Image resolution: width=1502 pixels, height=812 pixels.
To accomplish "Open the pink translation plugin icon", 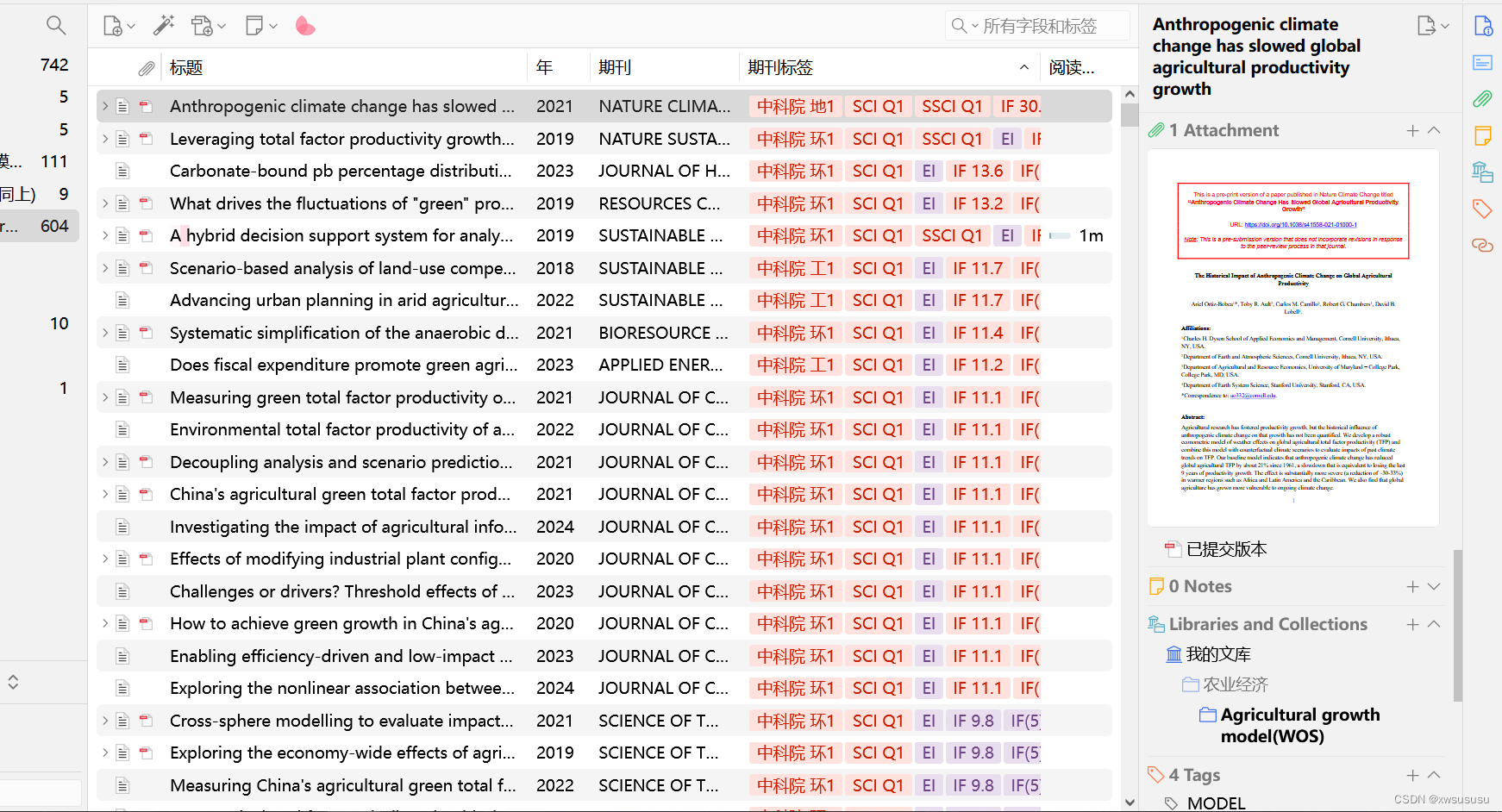I will [305, 25].
